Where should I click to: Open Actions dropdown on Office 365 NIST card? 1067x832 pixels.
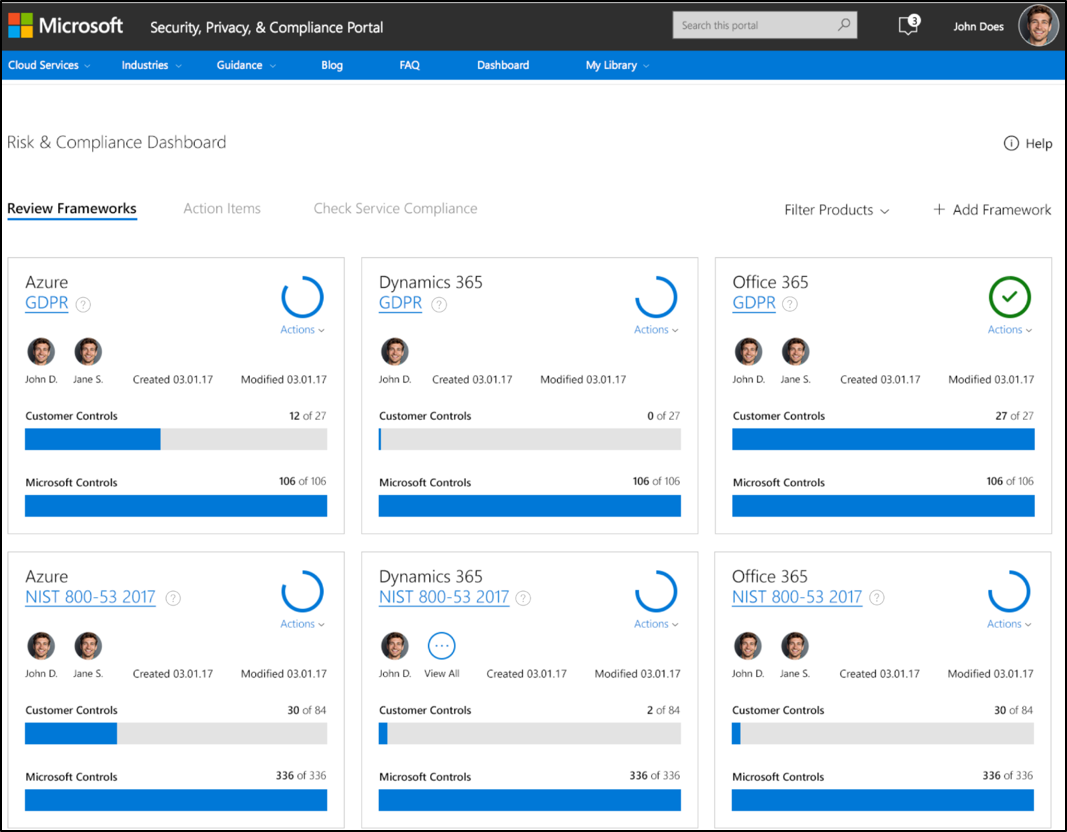1009,624
